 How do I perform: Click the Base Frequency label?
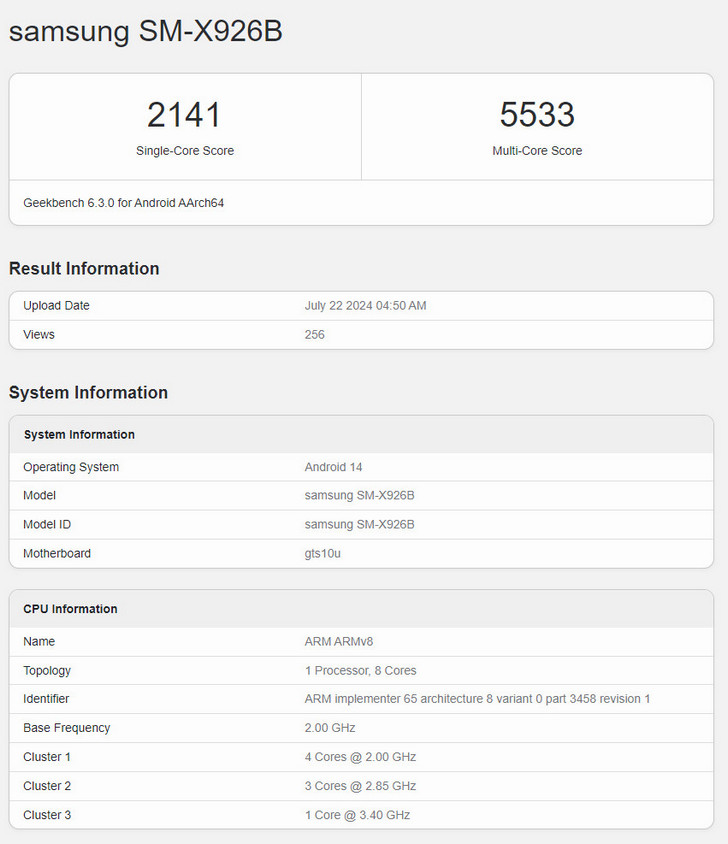tap(66, 728)
